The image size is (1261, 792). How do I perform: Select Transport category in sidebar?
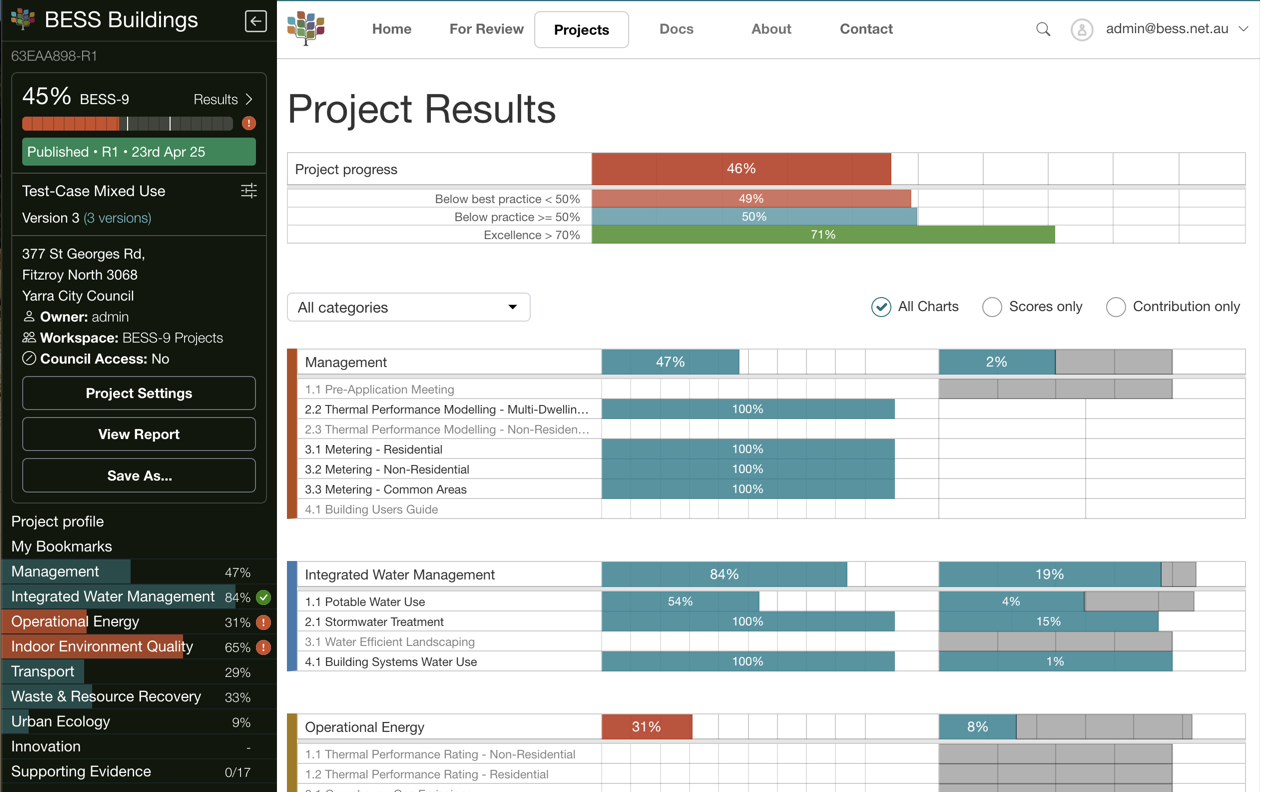click(43, 672)
